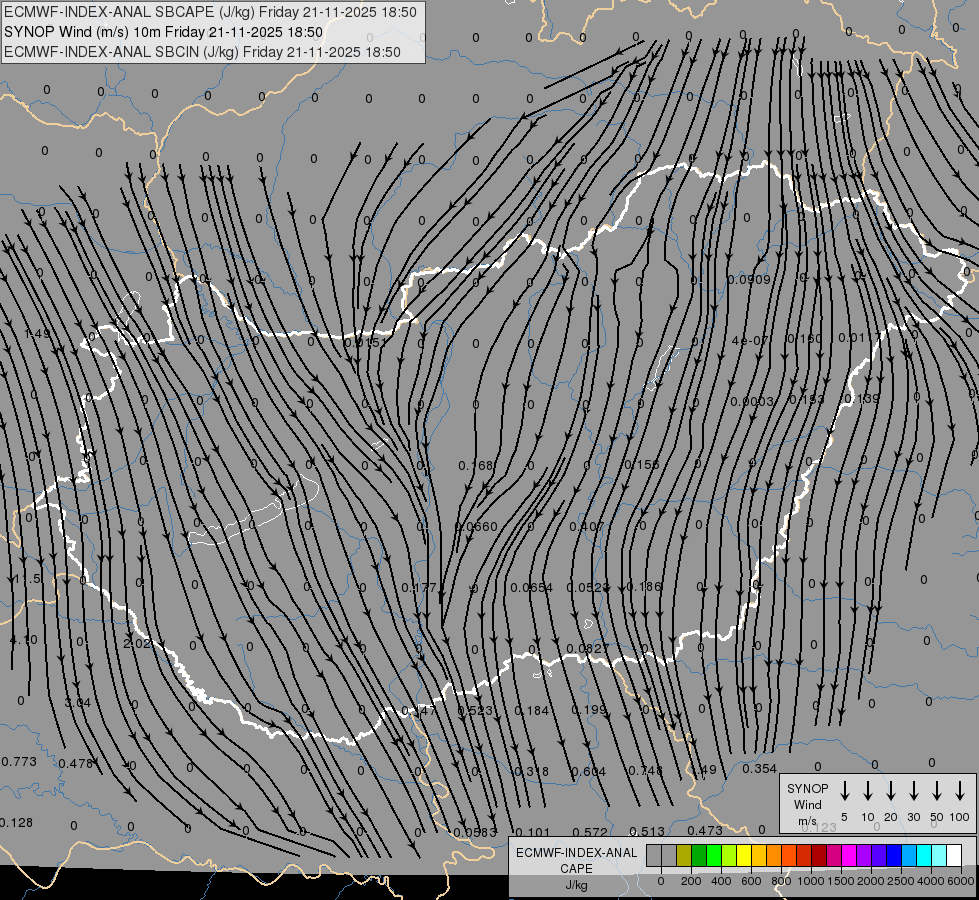Screen dimensions: 979x900
Task: Click the 0.0583 grid value
Action: tap(475, 832)
